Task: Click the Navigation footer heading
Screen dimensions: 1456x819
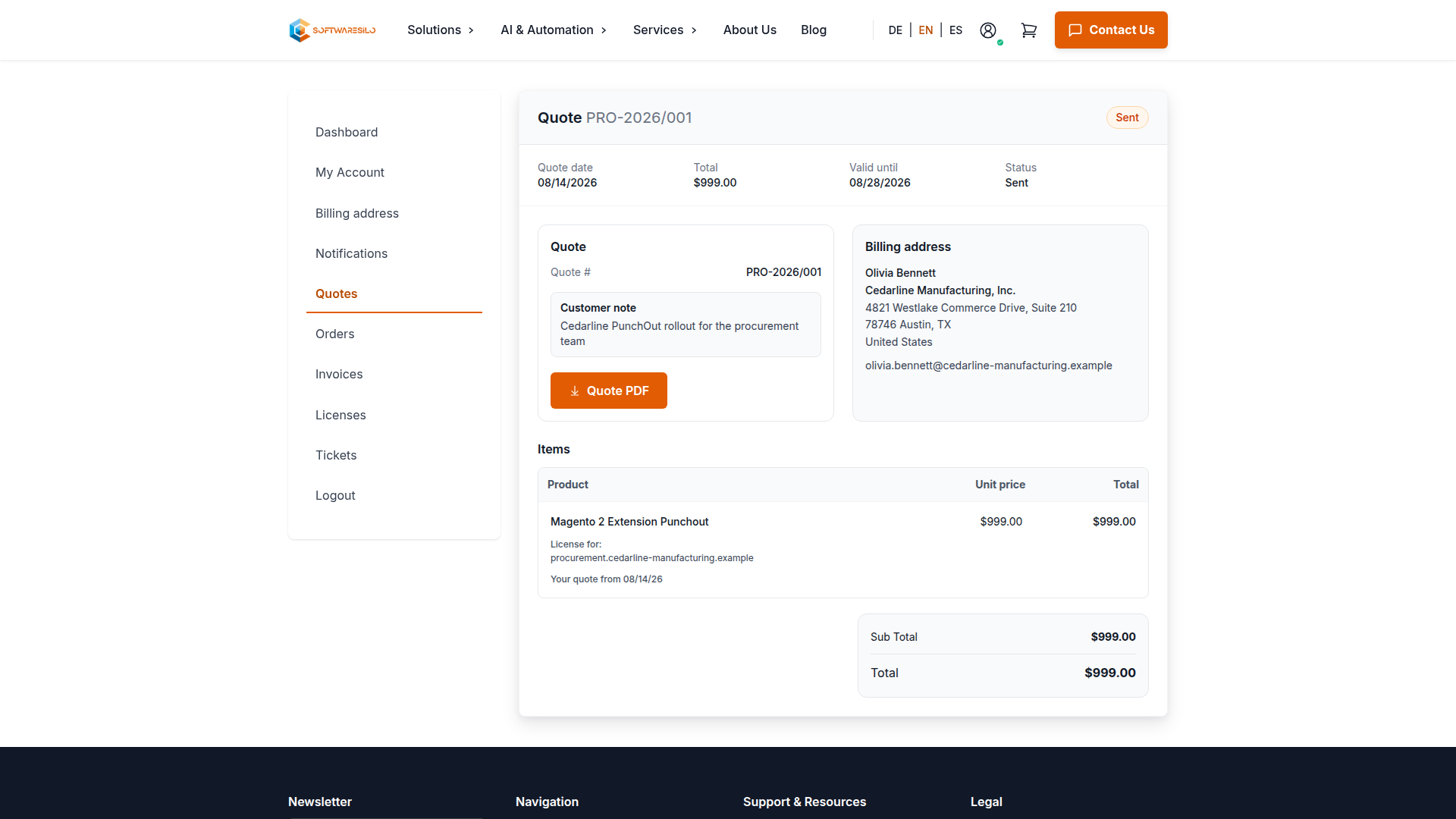Action: (x=547, y=802)
